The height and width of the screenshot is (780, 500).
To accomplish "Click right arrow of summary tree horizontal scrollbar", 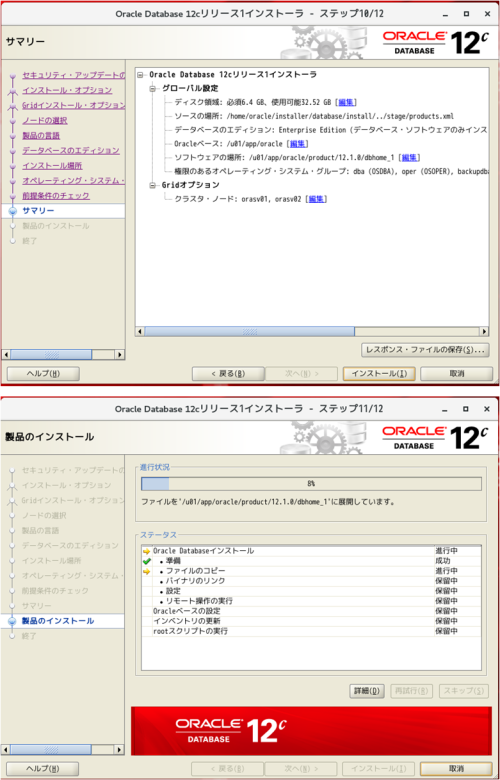I will (485, 331).
